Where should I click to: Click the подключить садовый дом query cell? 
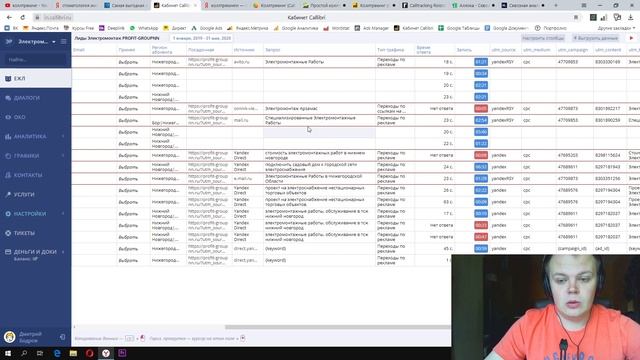(x=319, y=167)
